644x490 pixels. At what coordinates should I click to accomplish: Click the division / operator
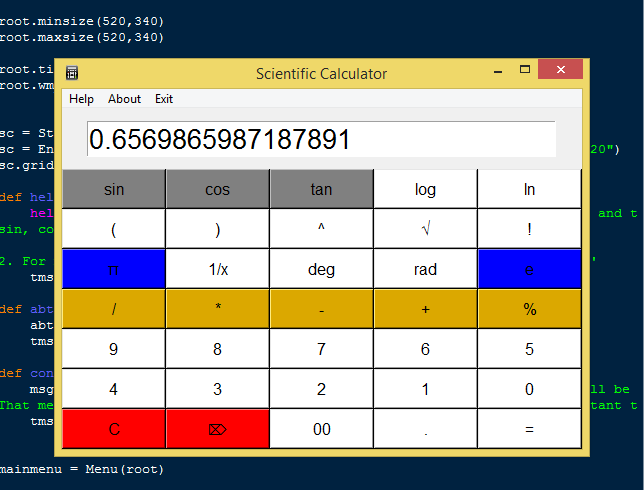click(x=114, y=309)
